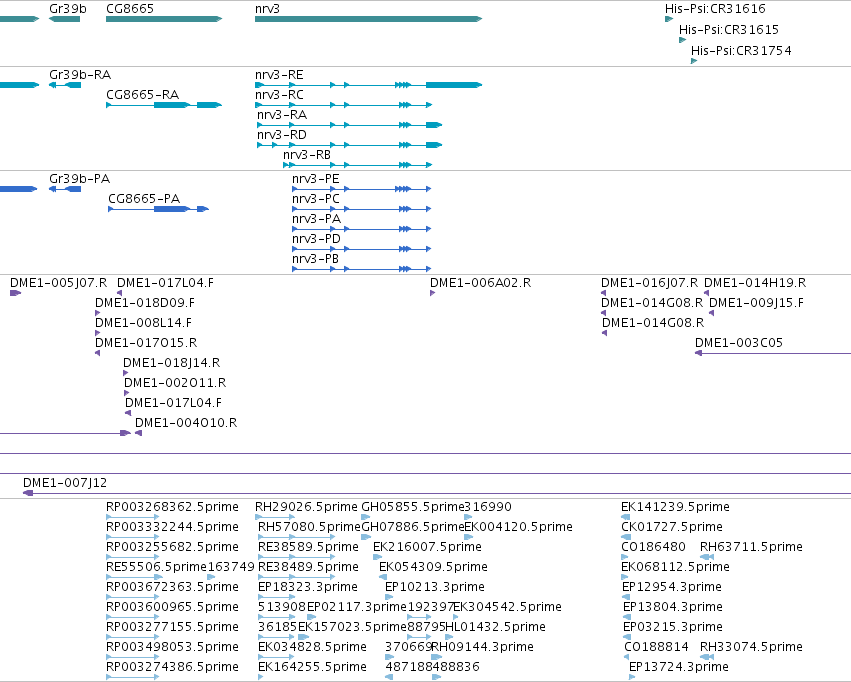Select EST RP003274386.5prime
Screen dimensions: 851x682
[172, 667]
